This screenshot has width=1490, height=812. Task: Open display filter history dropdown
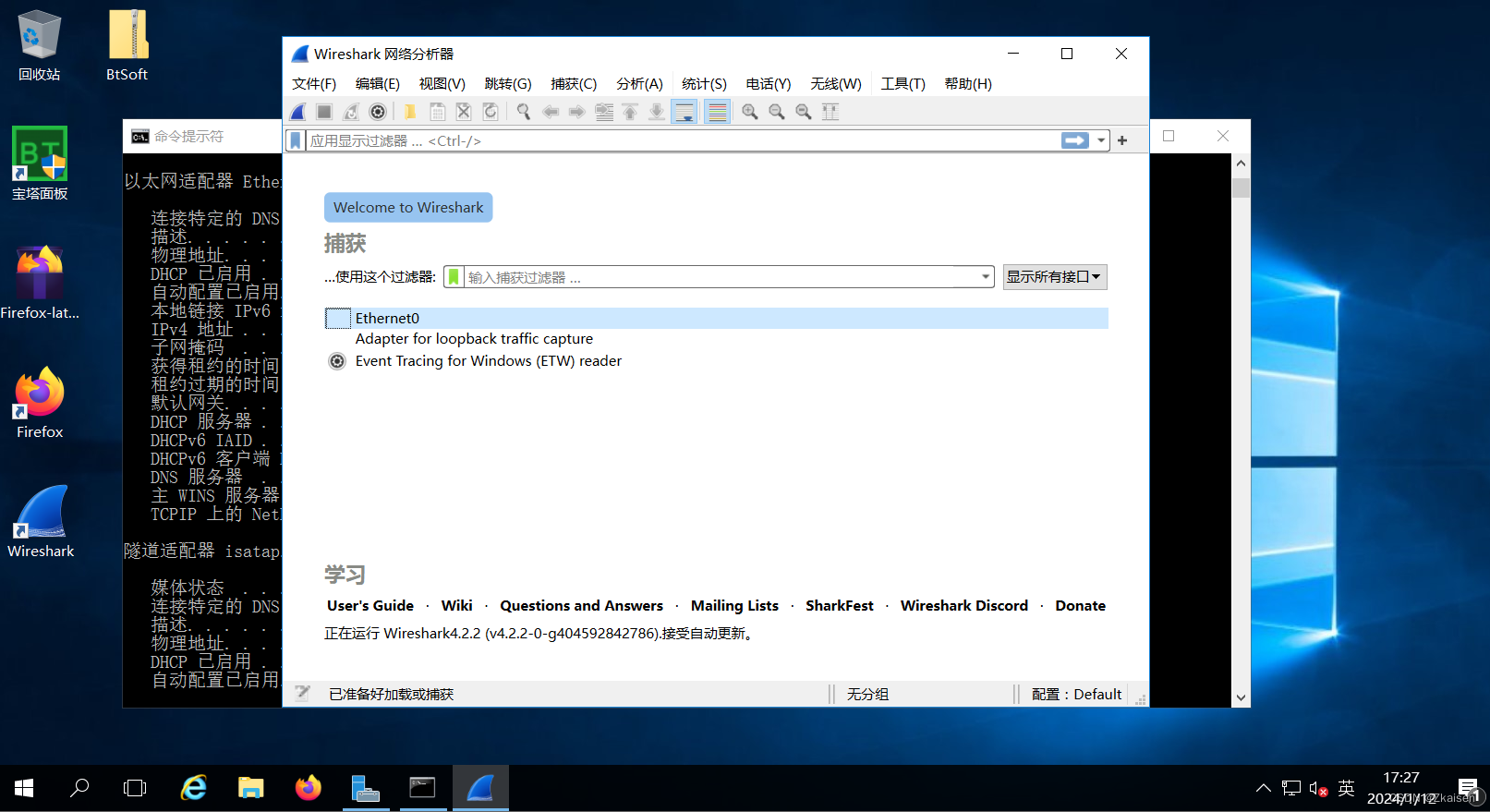1101,140
